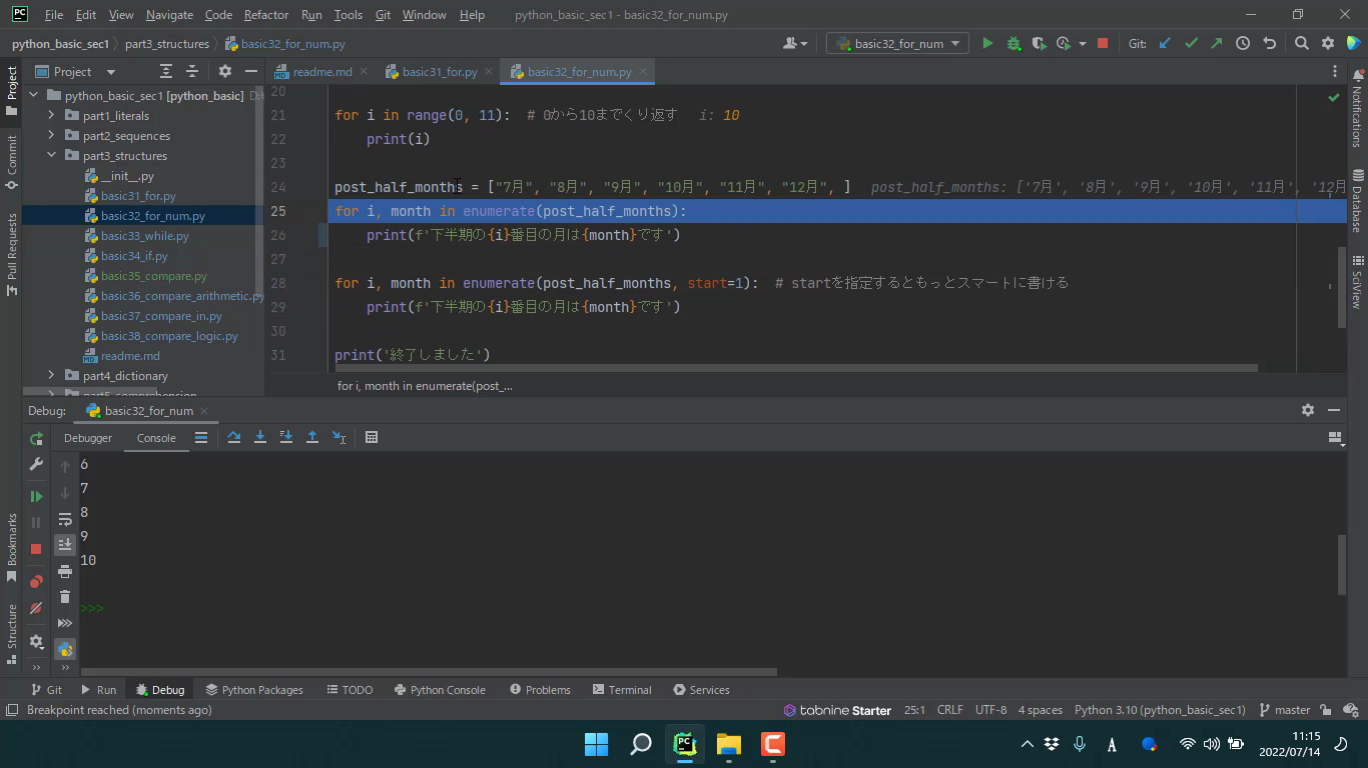Switch to the basic31_for.py editor tab

tap(439, 72)
